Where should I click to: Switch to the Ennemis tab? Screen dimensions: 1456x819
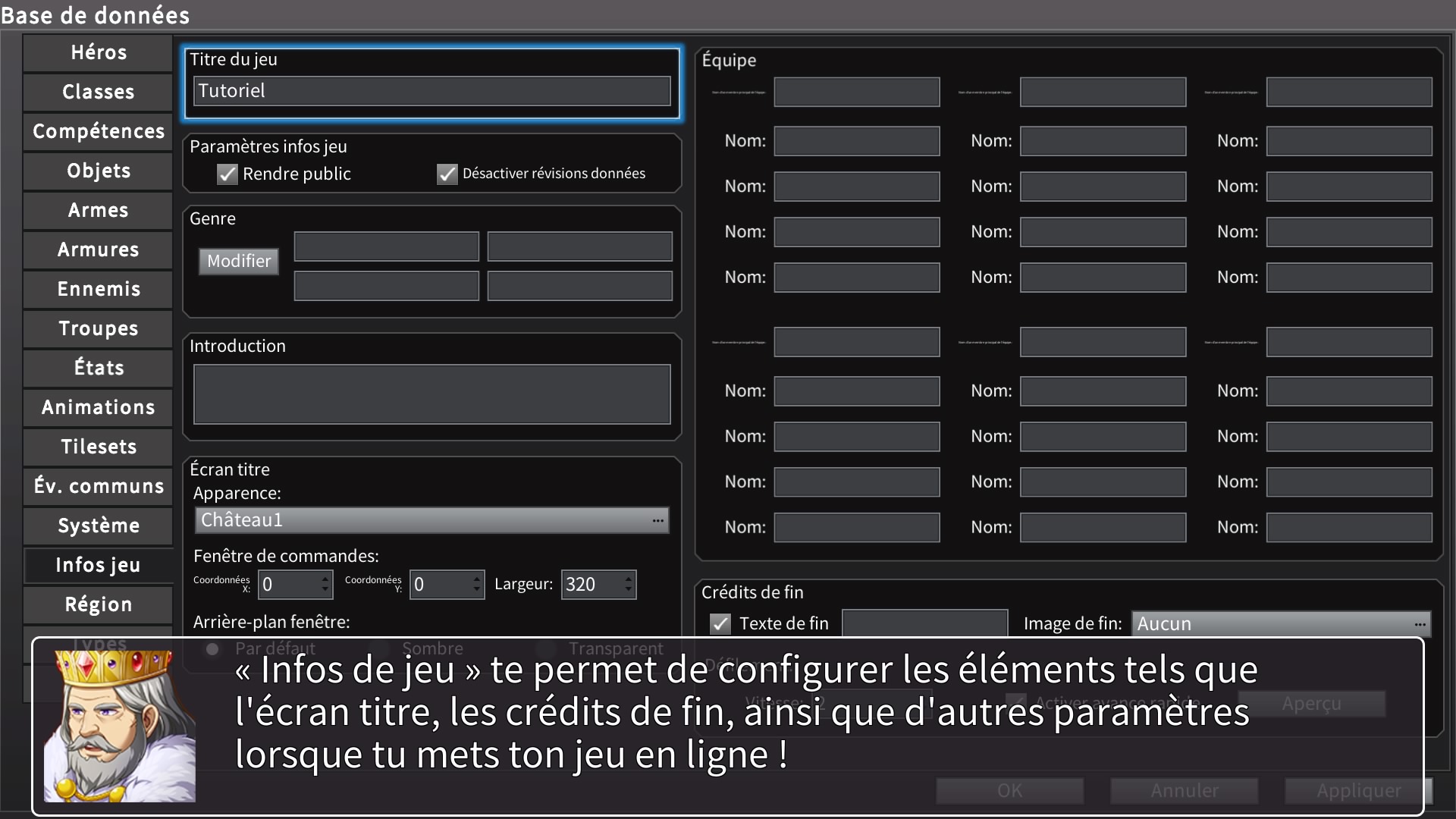98,289
